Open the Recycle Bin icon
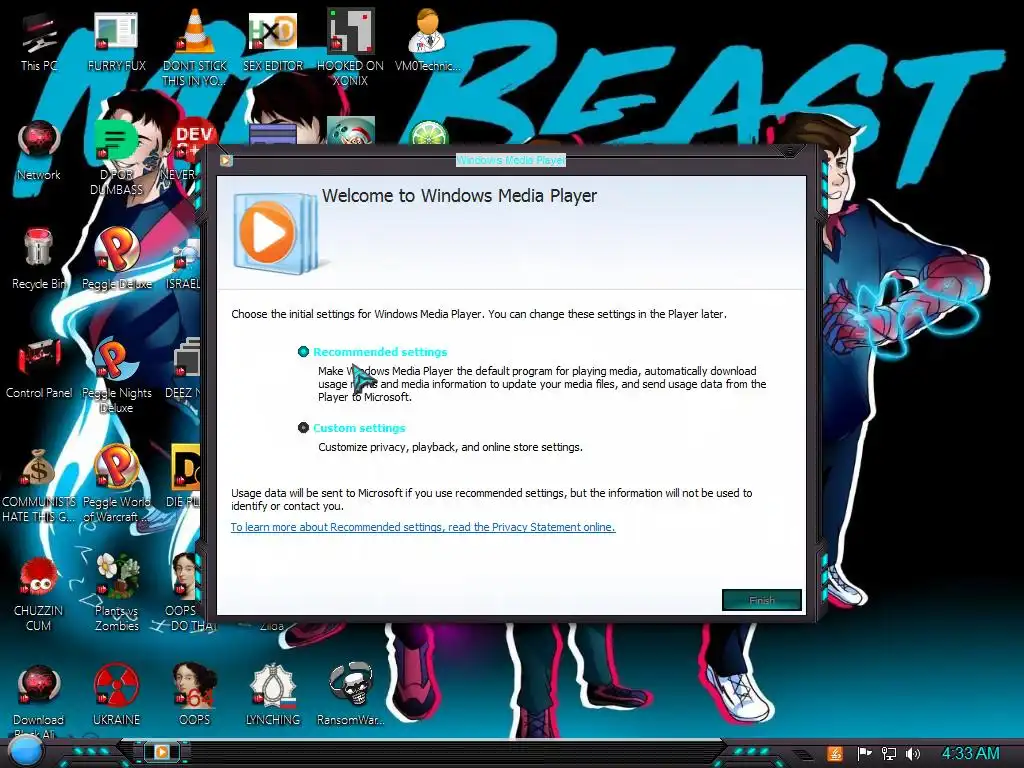1024x768 pixels. [39, 259]
